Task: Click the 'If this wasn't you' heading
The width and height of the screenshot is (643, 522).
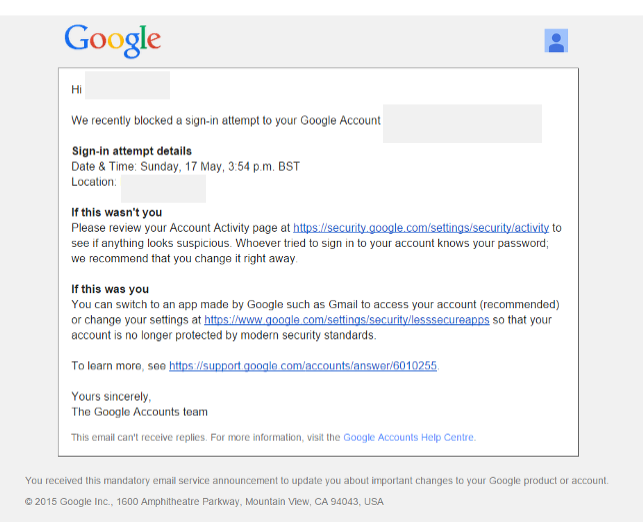Action: coord(116,212)
